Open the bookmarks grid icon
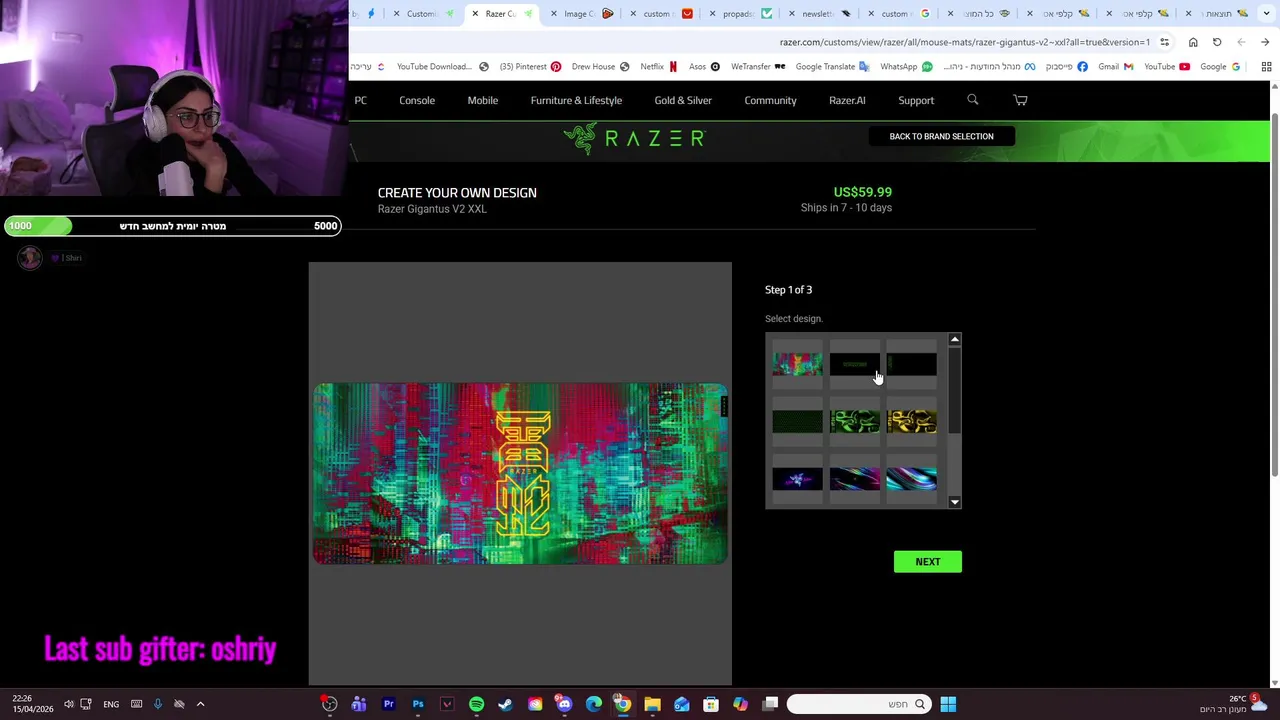 coord(1266,67)
